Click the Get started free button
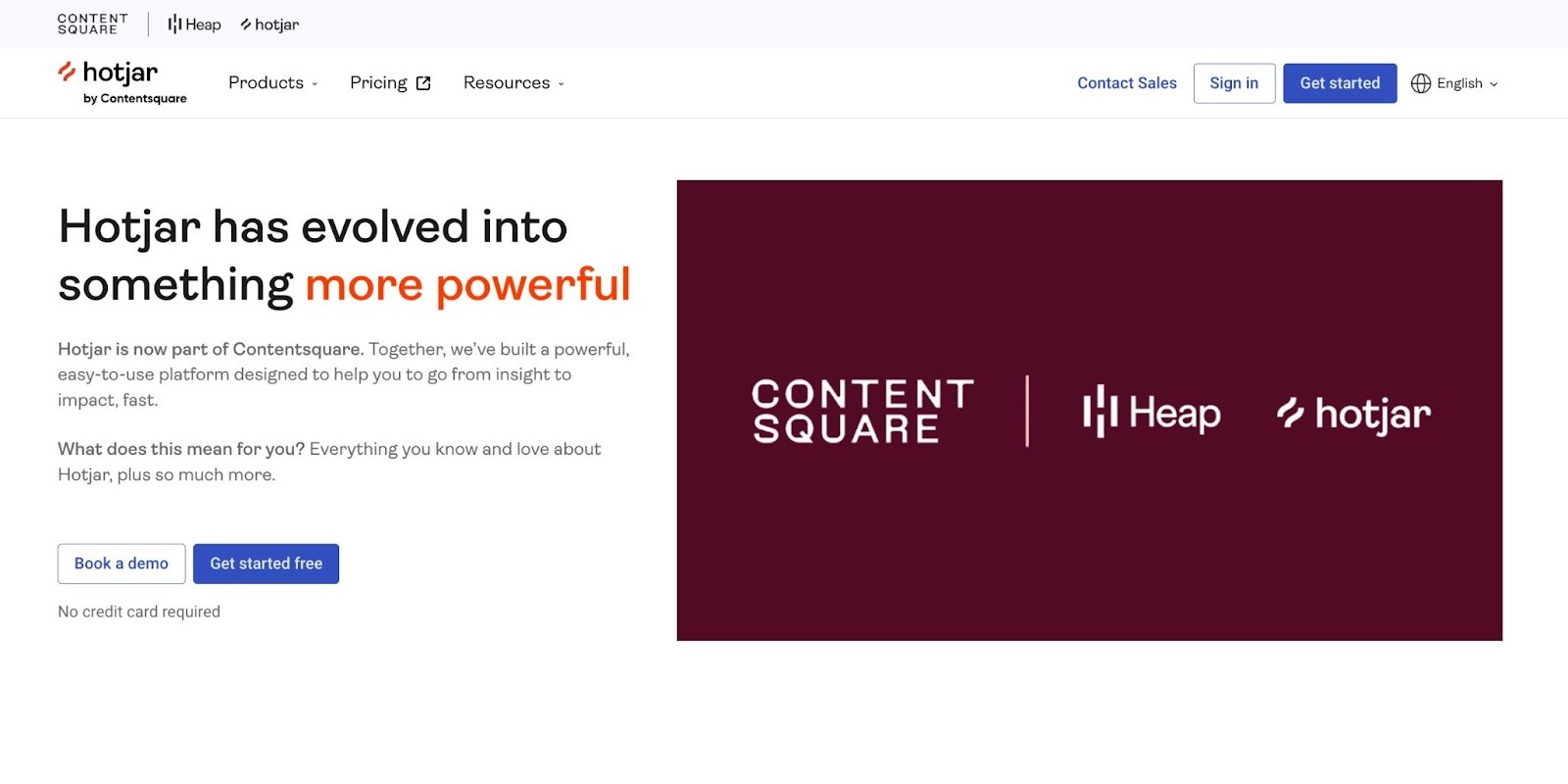This screenshot has height=784, width=1568. pos(266,563)
